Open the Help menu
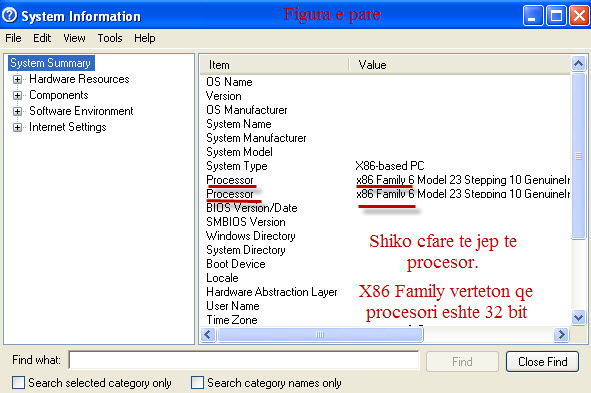Image resolution: width=591 pixels, height=393 pixels. click(145, 38)
